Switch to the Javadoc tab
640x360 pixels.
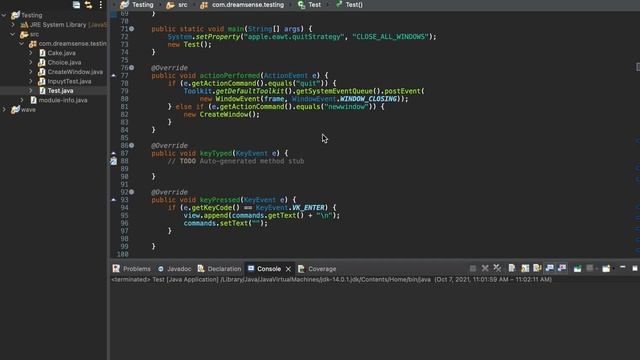(174, 269)
